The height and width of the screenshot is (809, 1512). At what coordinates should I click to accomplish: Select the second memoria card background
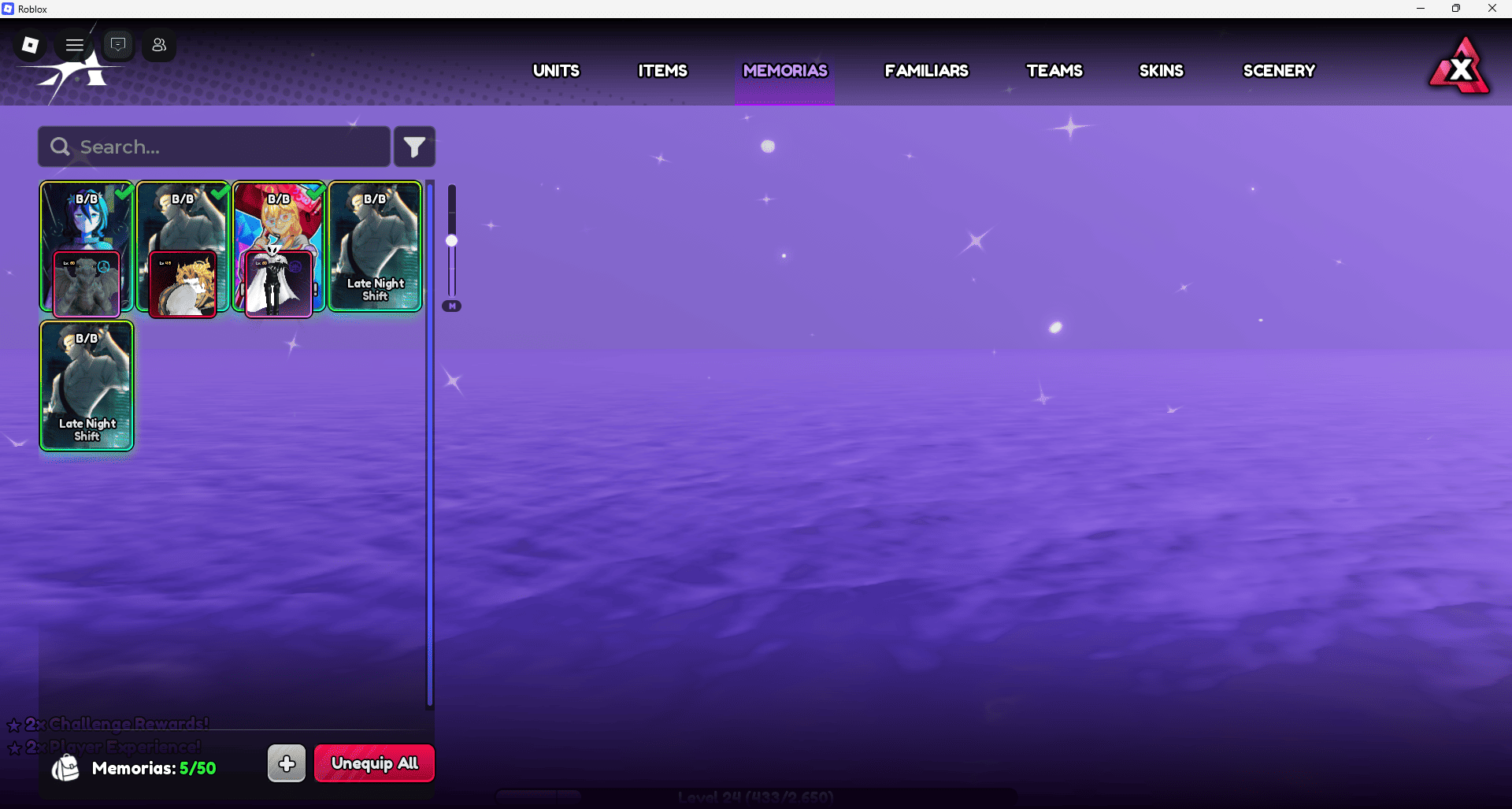pyautogui.click(x=183, y=225)
